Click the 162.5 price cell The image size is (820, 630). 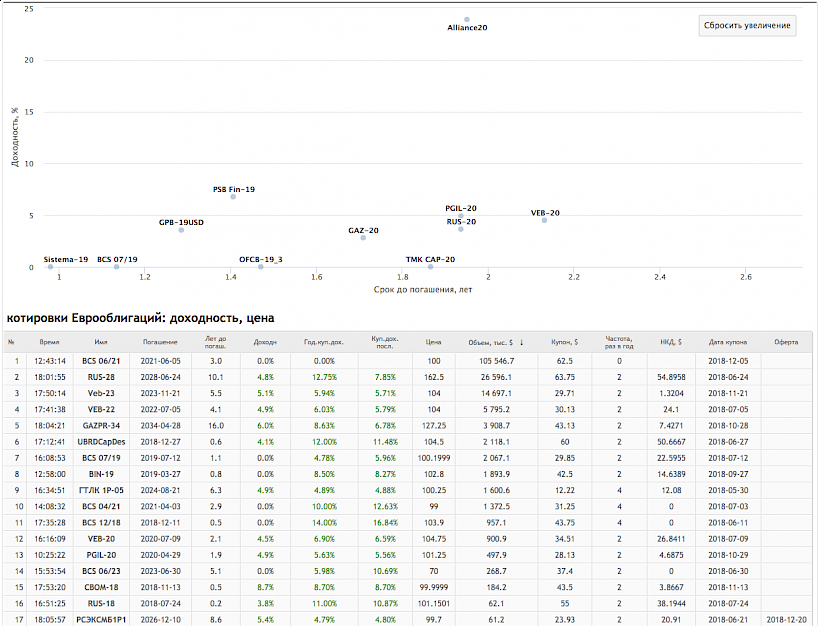434,377
